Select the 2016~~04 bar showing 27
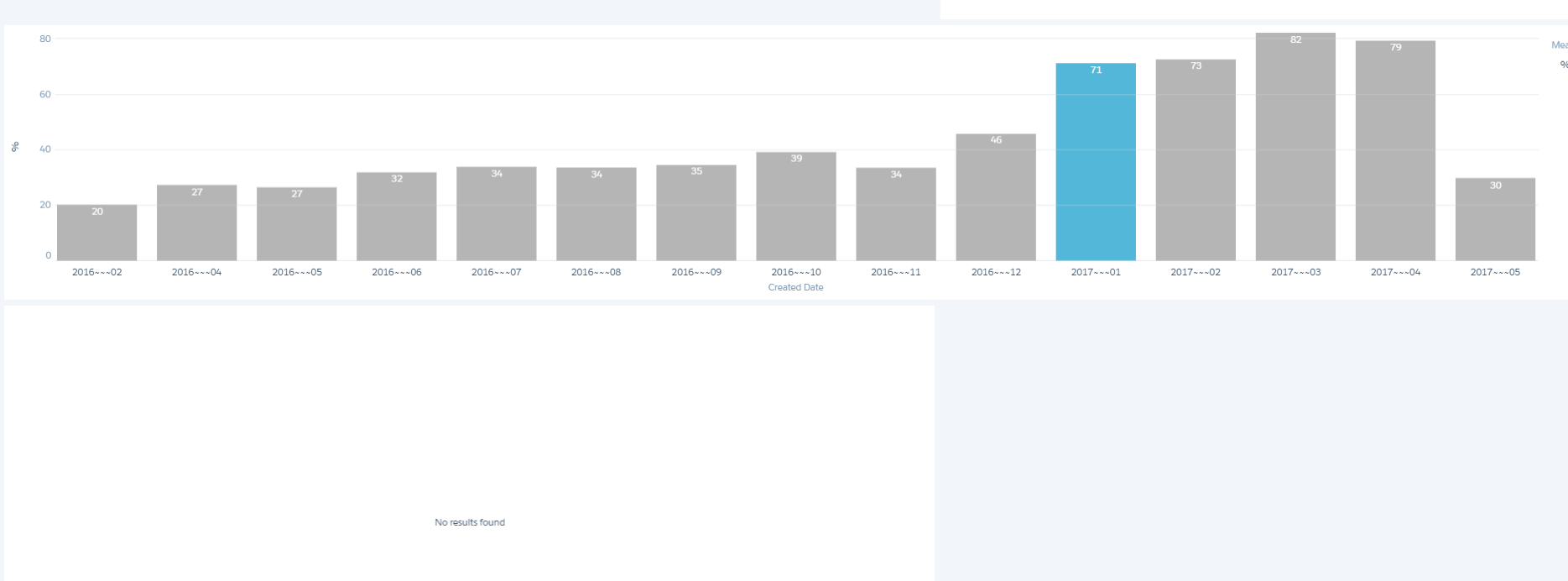Screen dimensions: 1568x581 [x=197, y=222]
